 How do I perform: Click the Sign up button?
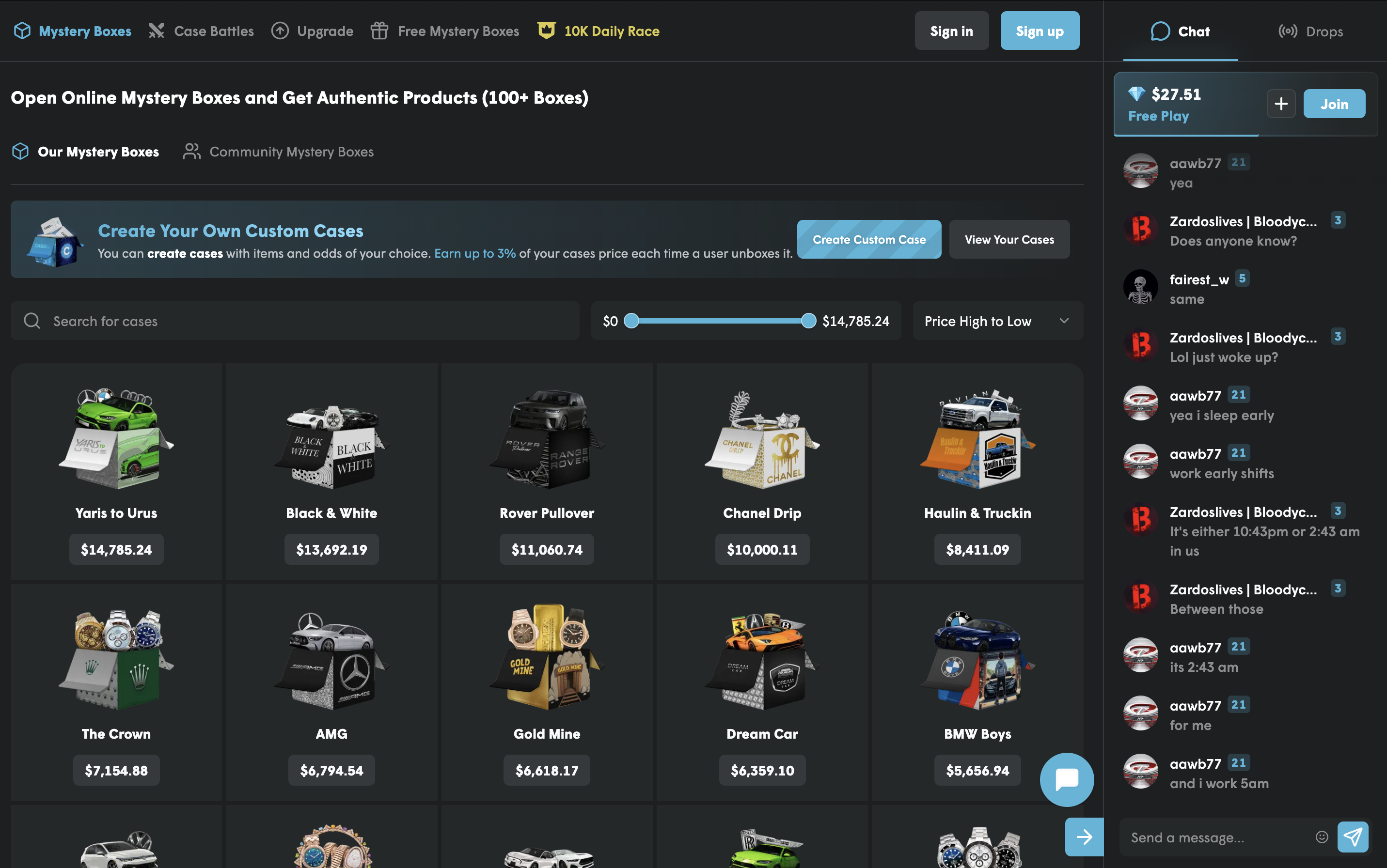(1040, 31)
